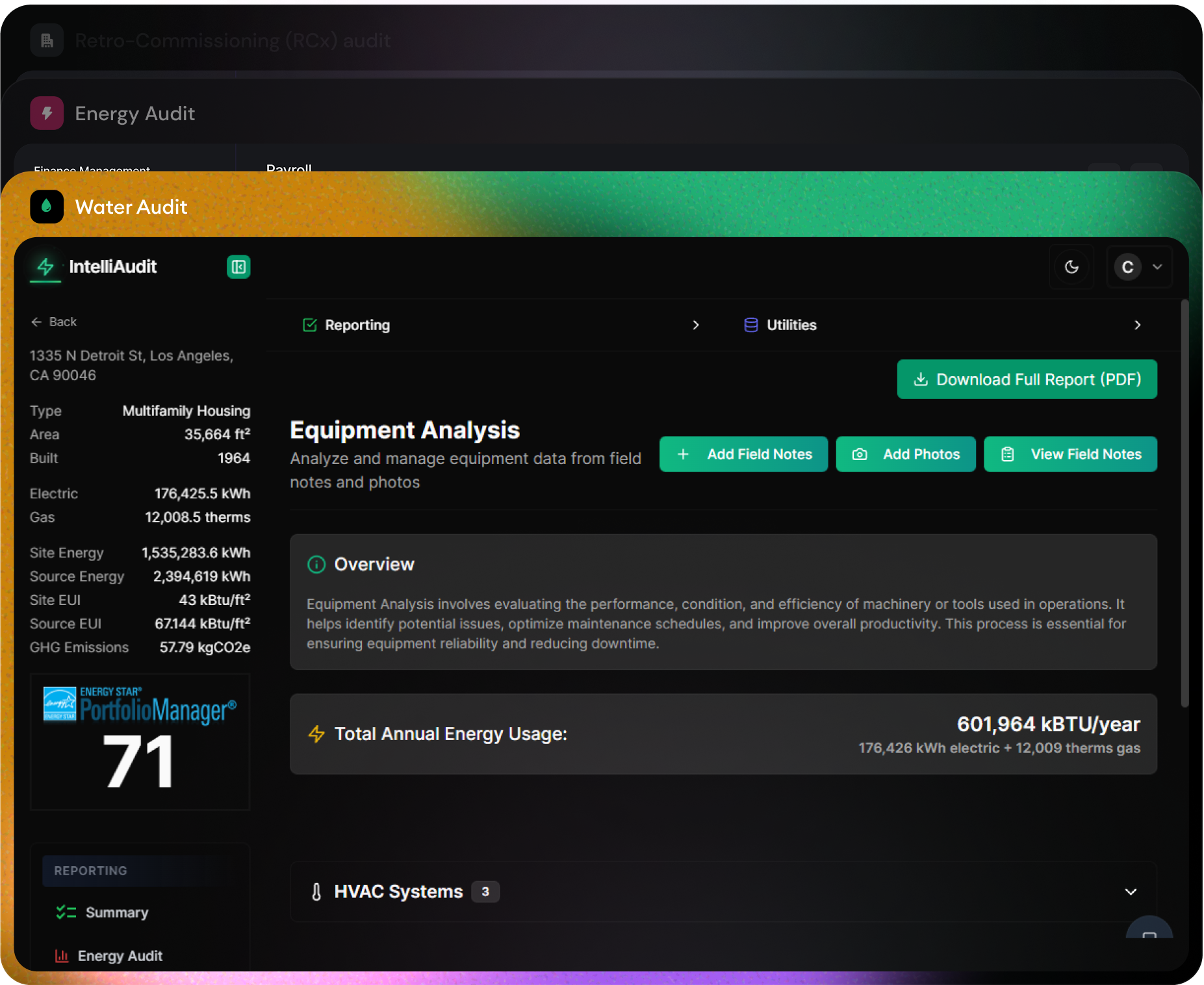Download the Full Report PDF

[1026, 379]
